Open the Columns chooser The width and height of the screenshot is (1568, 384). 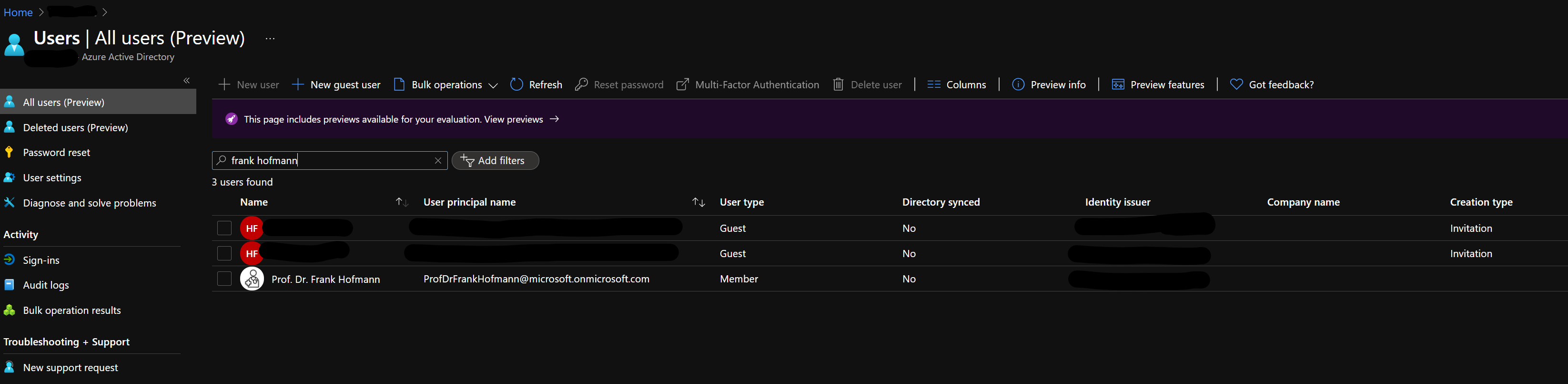coord(956,85)
